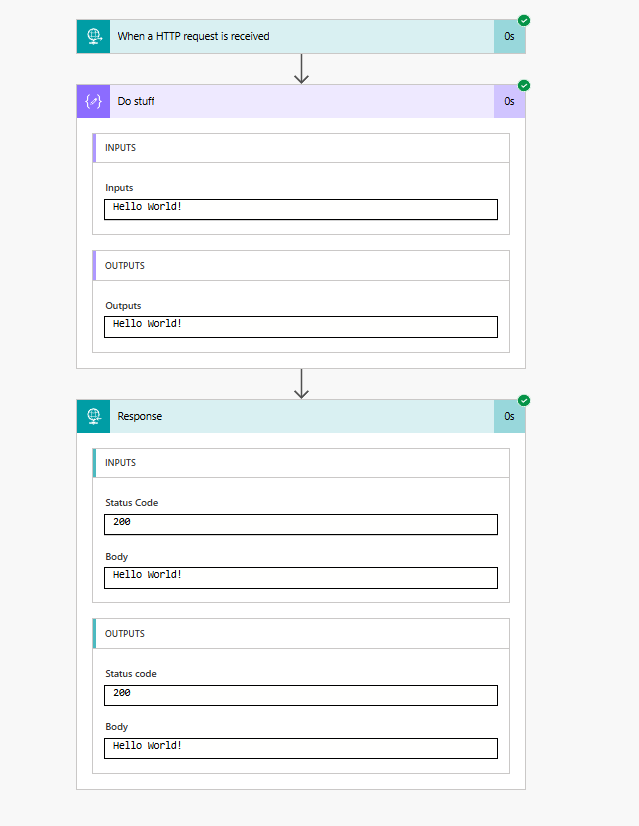Click the 0s duration badge on Response
639x826 pixels.
[509, 416]
